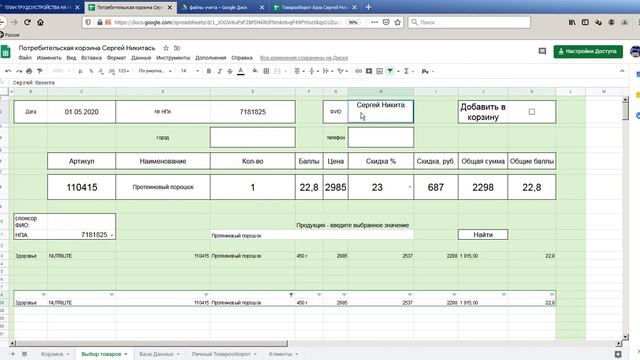
Task: Click the город input cell
Action: [253, 138]
